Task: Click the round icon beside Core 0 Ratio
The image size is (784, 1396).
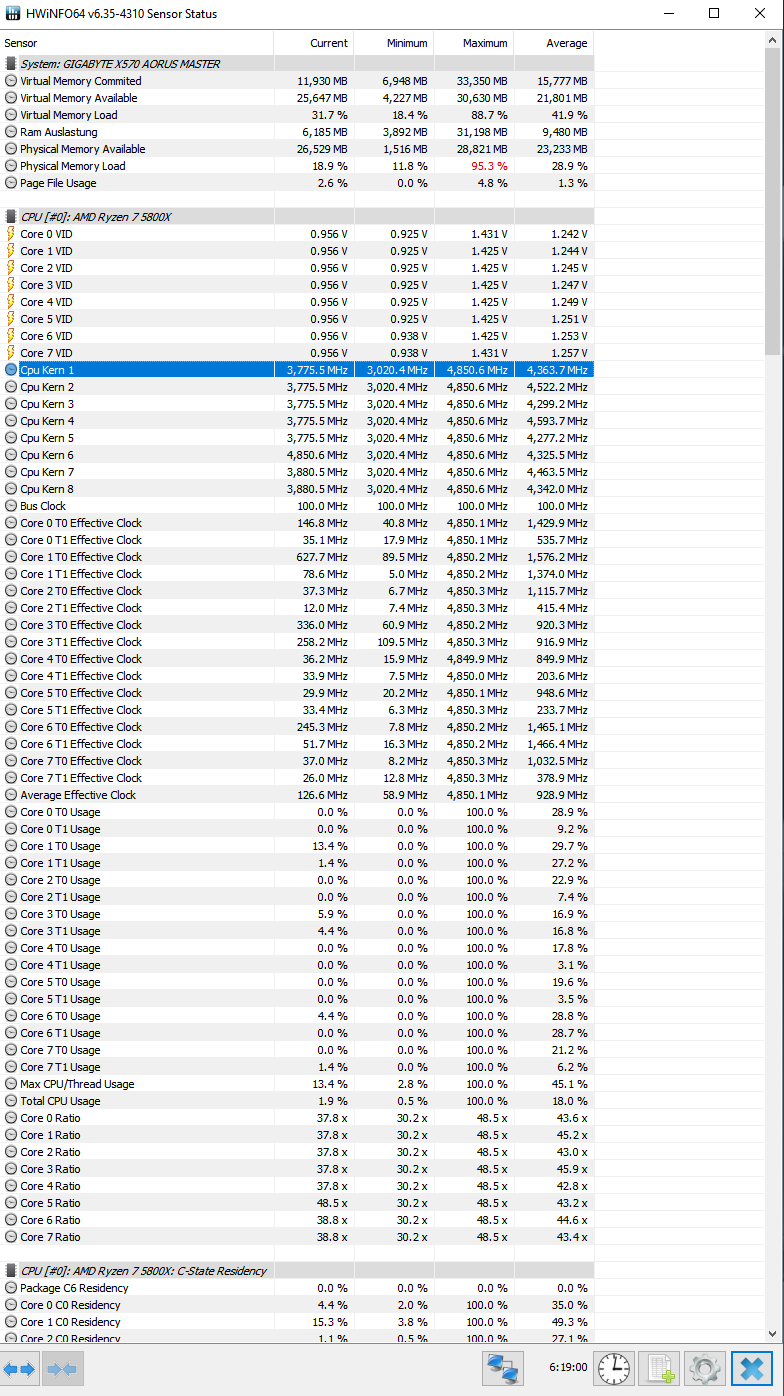Action: (x=11, y=1118)
